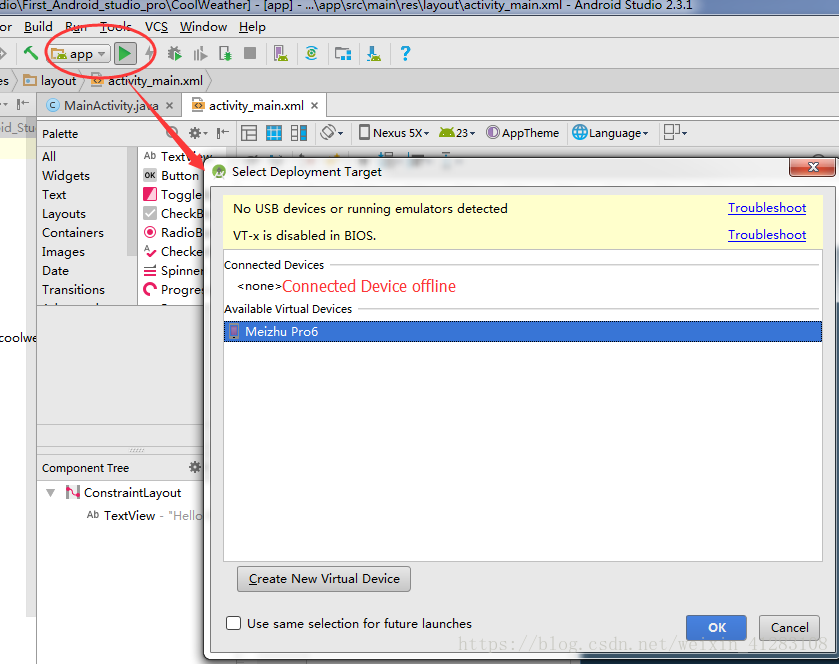Click the gray Stop square icon

[x=250, y=53]
